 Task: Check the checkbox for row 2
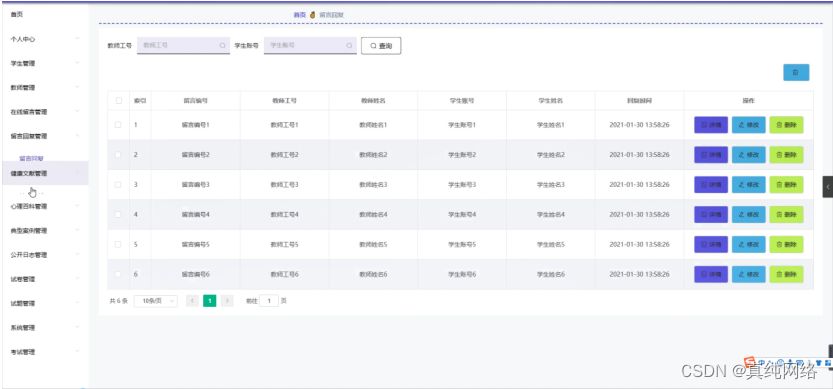tap(118, 155)
